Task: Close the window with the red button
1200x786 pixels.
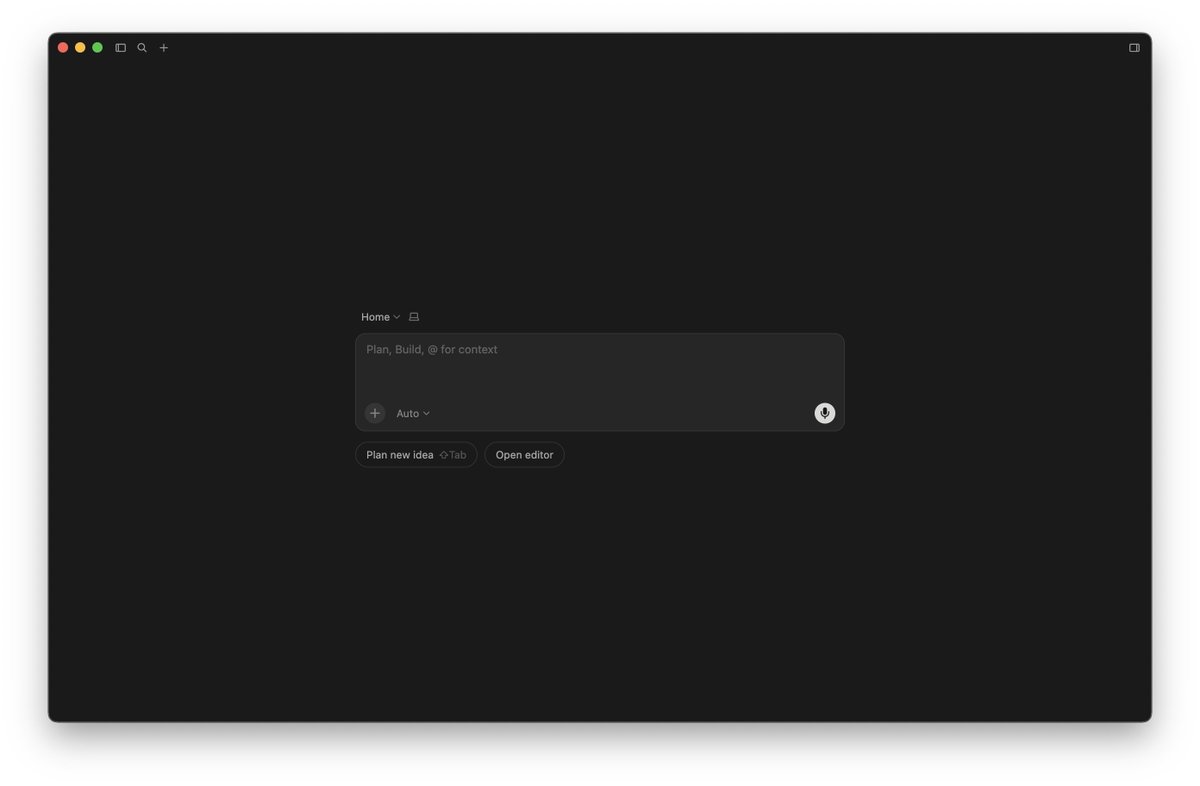Action: 63,48
